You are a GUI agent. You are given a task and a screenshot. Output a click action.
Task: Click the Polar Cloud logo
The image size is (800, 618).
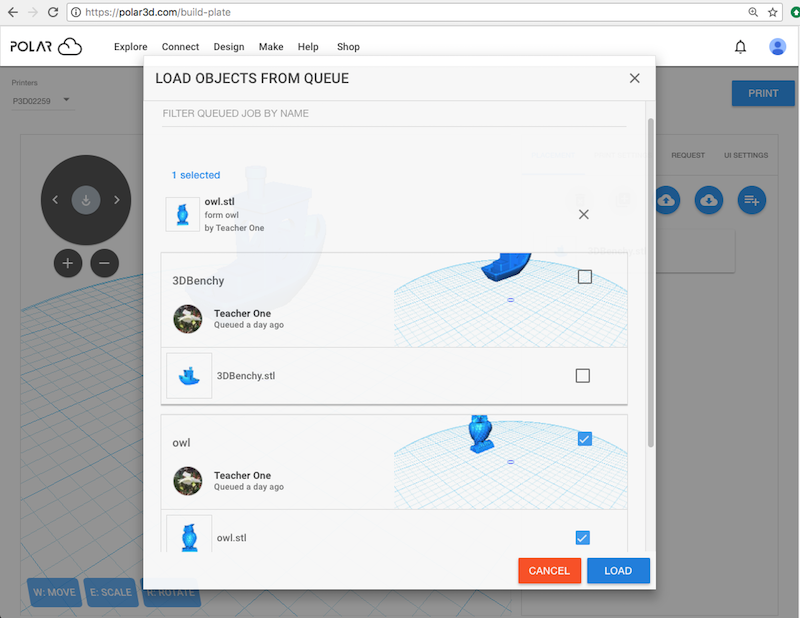[x=46, y=46]
